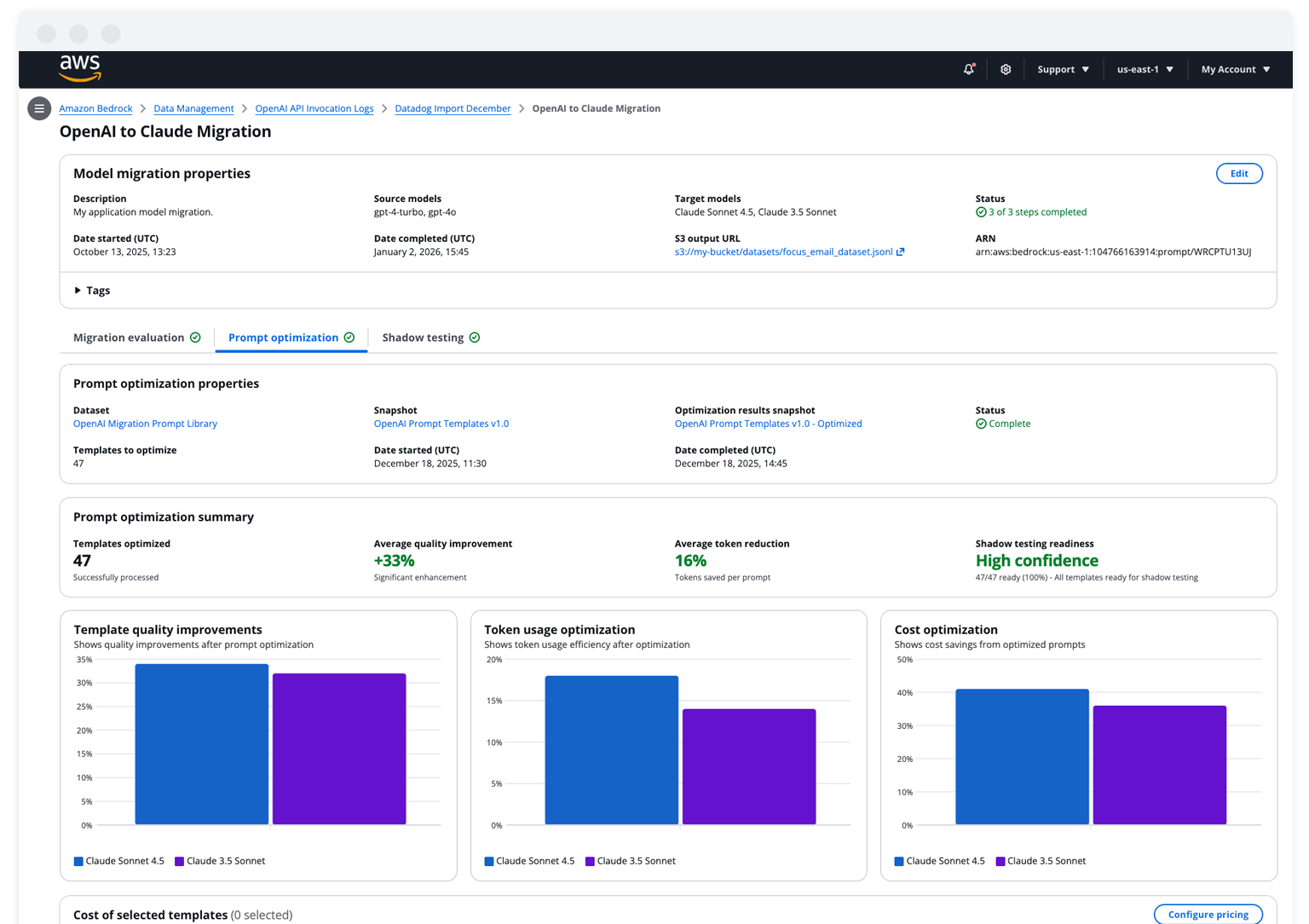
Task: Click the AWS logo in header
Action: point(80,68)
